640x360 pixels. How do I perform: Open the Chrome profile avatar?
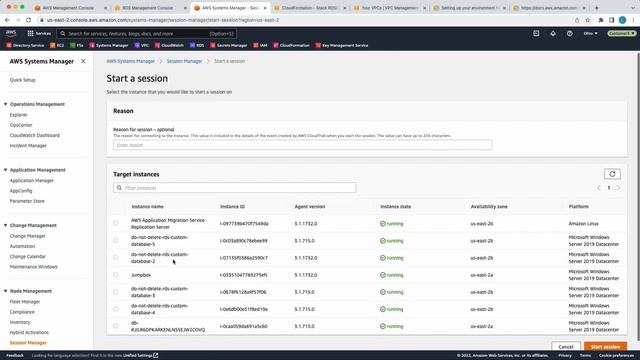pyautogui.click(x=622, y=20)
